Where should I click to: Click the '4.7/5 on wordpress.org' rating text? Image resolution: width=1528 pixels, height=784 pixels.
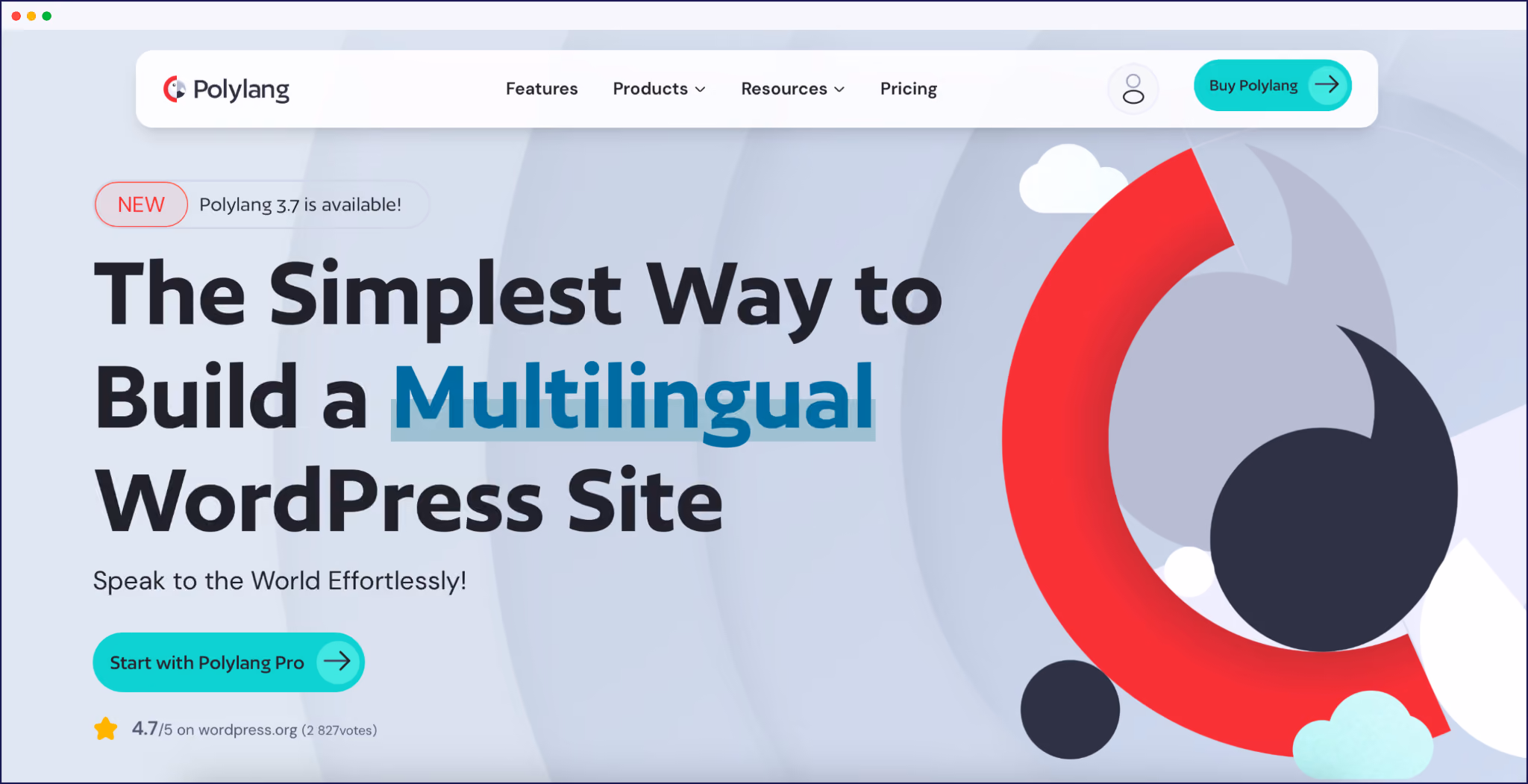click(x=215, y=729)
